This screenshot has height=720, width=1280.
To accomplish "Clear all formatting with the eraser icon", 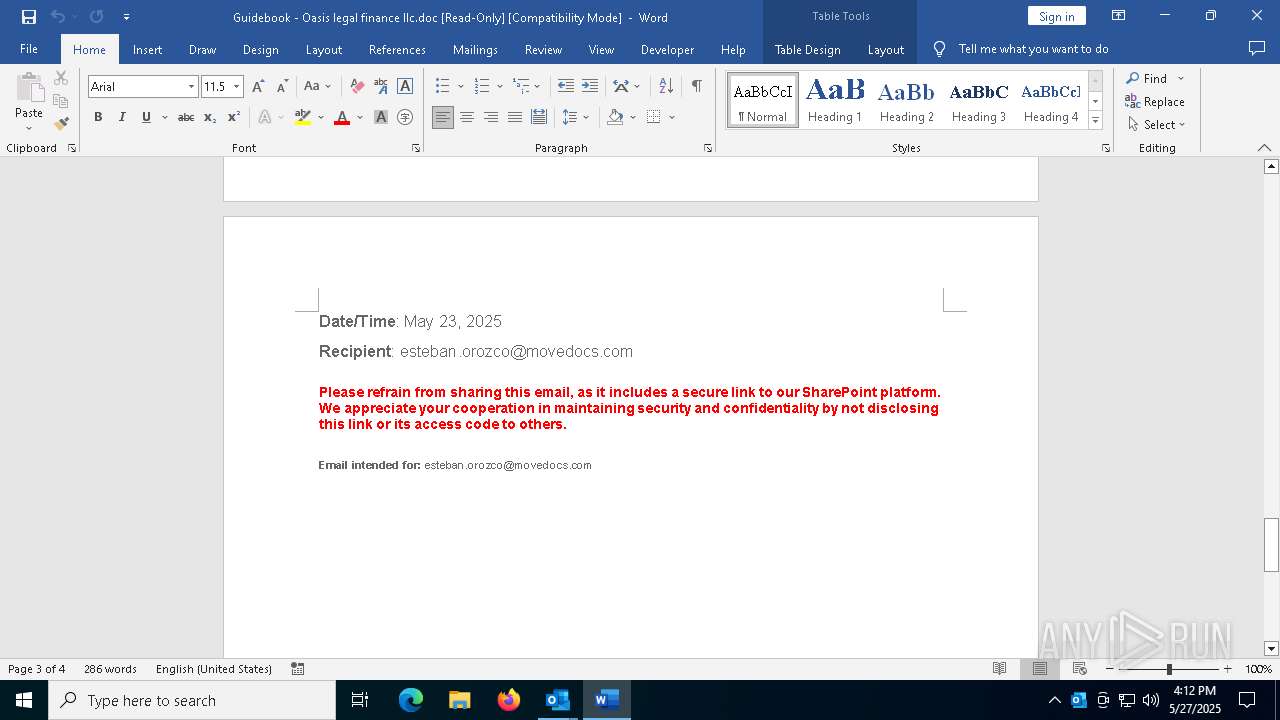I will (357, 86).
